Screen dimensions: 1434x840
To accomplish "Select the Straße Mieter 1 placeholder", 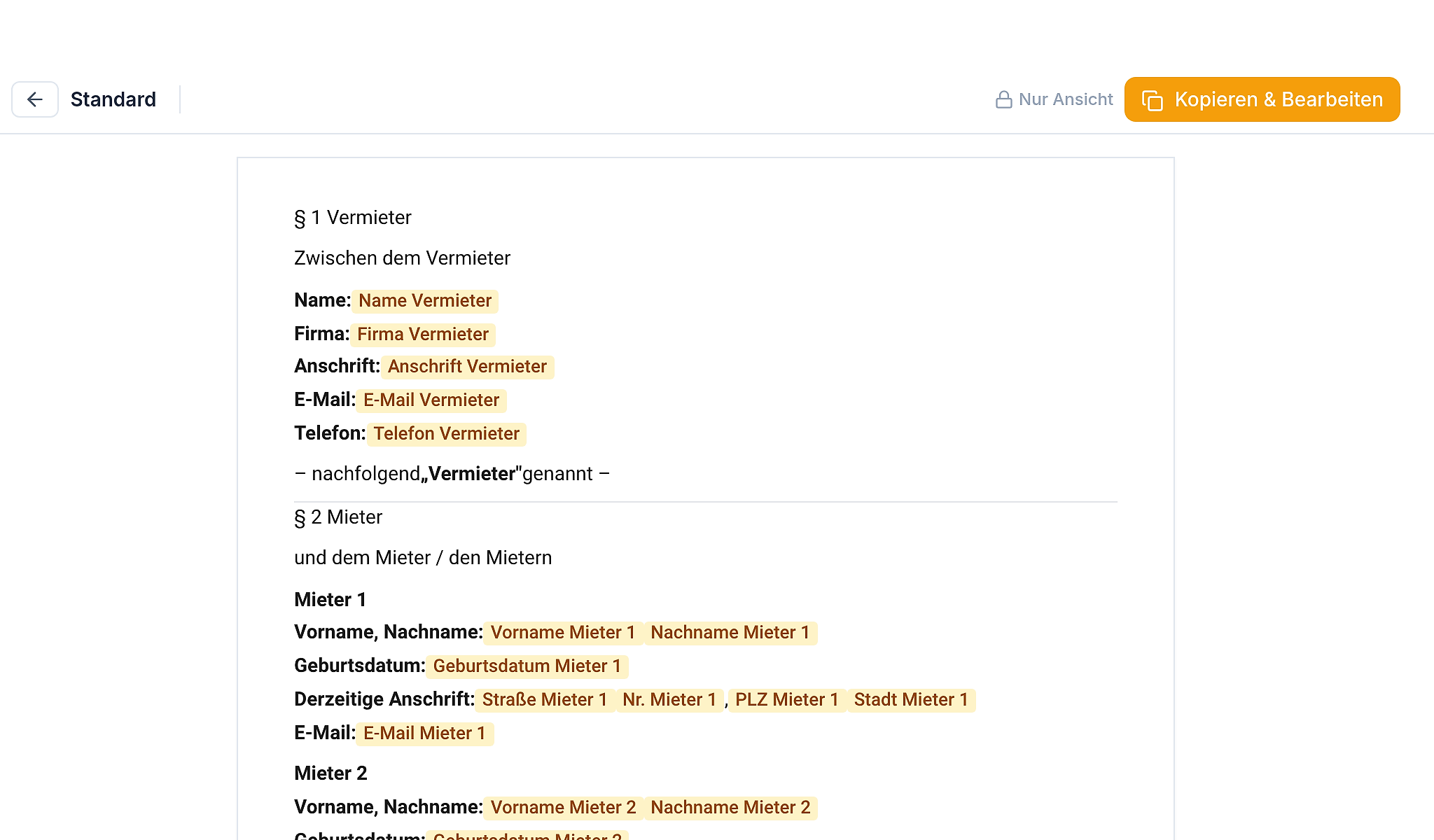I will [545, 700].
